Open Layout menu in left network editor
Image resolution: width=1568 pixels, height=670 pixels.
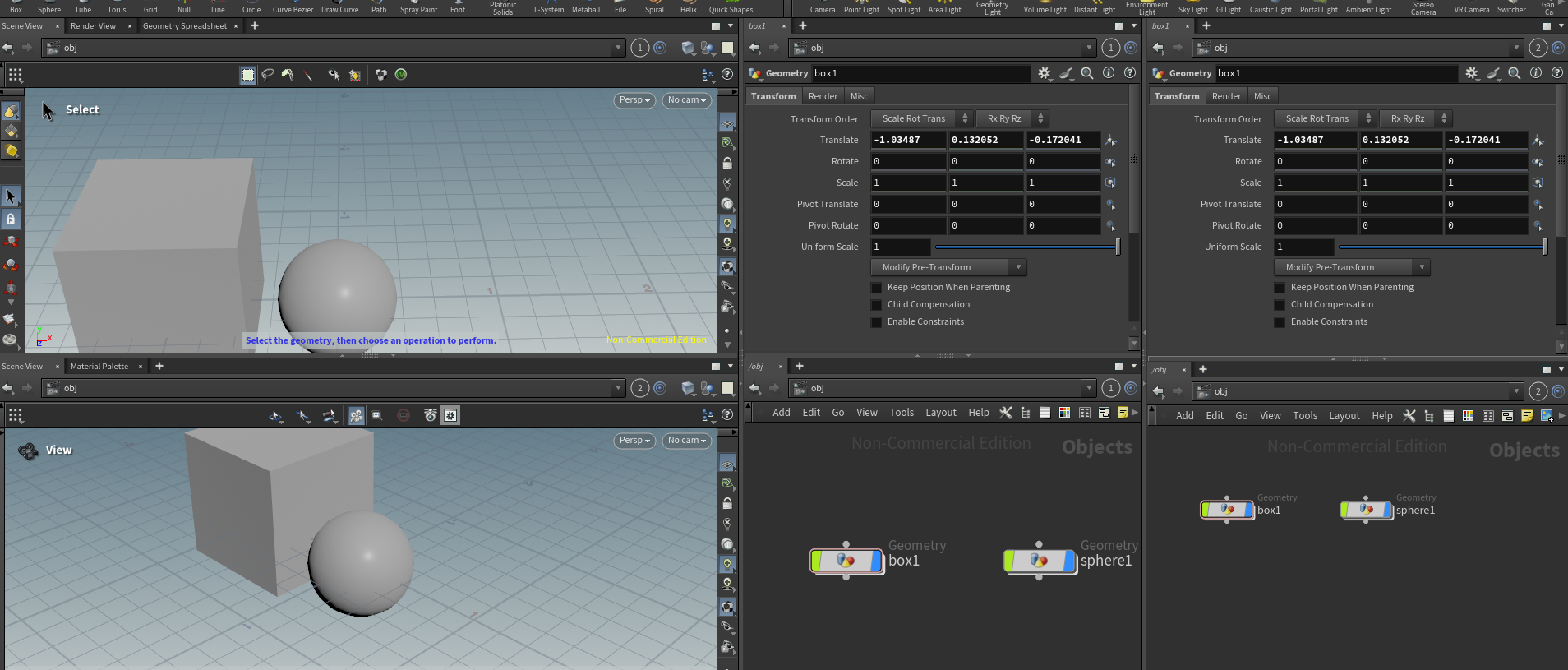point(941,413)
